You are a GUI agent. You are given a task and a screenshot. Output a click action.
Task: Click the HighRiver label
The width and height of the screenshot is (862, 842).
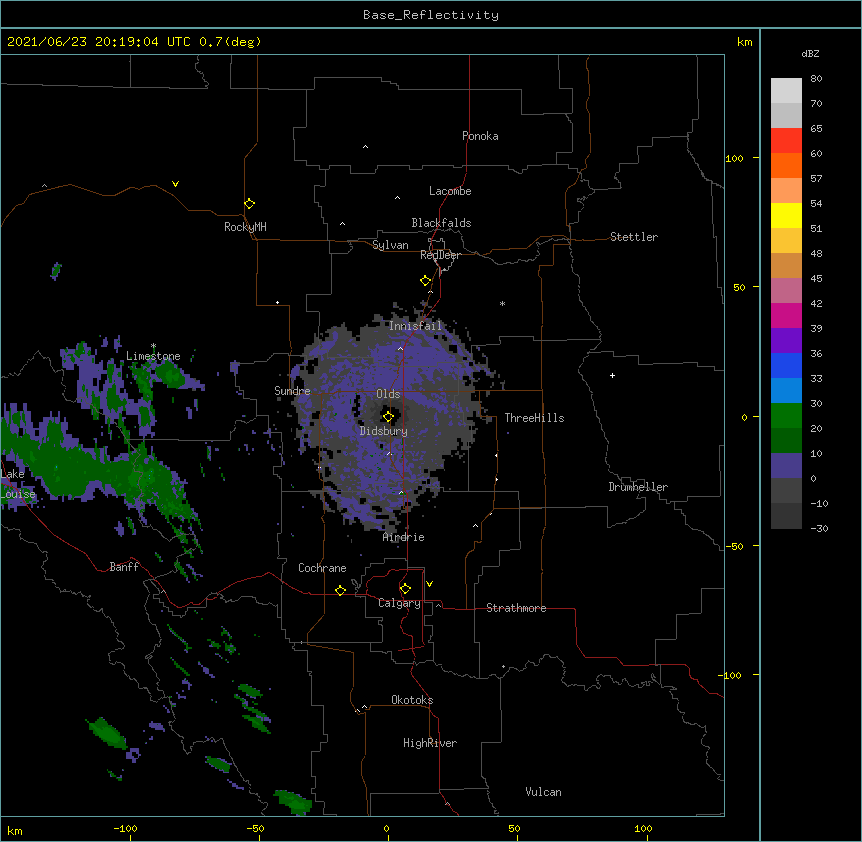[429, 743]
